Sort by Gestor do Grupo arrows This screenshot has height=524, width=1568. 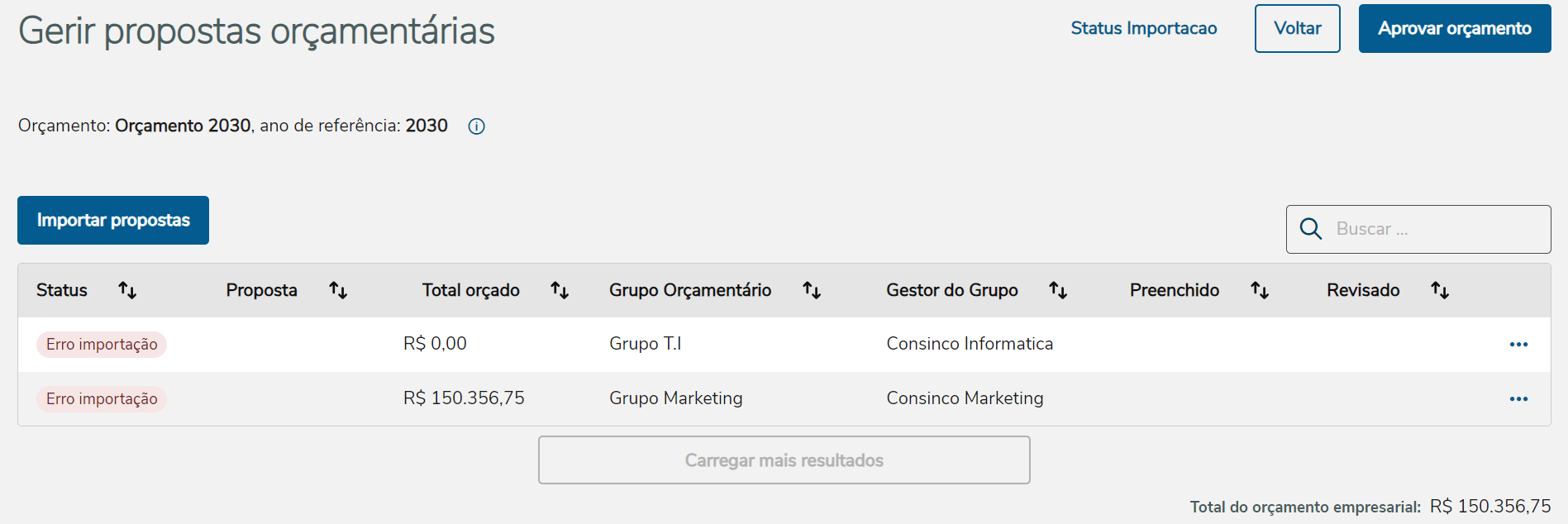[x=1058, y=290]
